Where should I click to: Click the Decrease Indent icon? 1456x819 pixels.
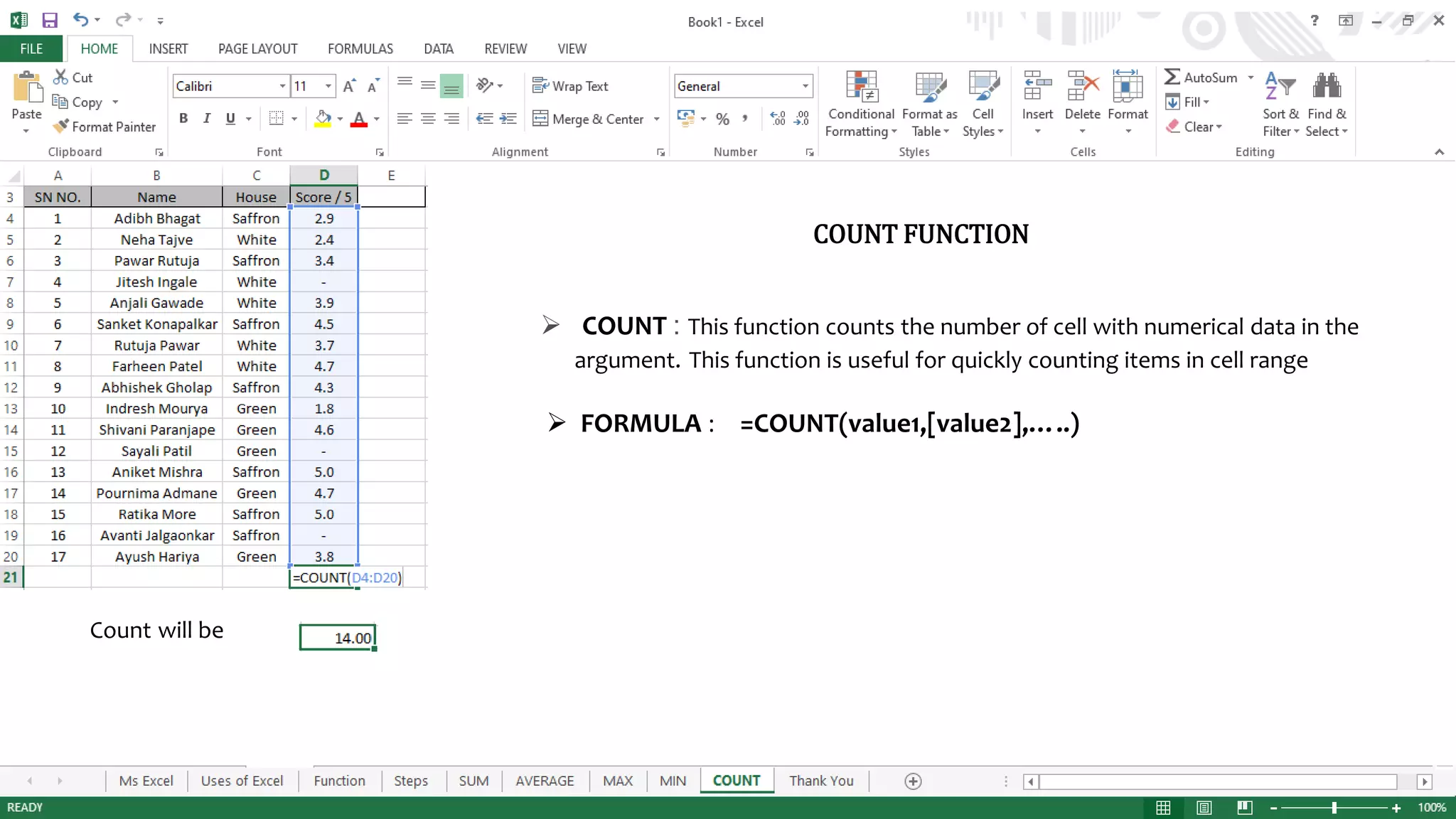tap(484, 119)
